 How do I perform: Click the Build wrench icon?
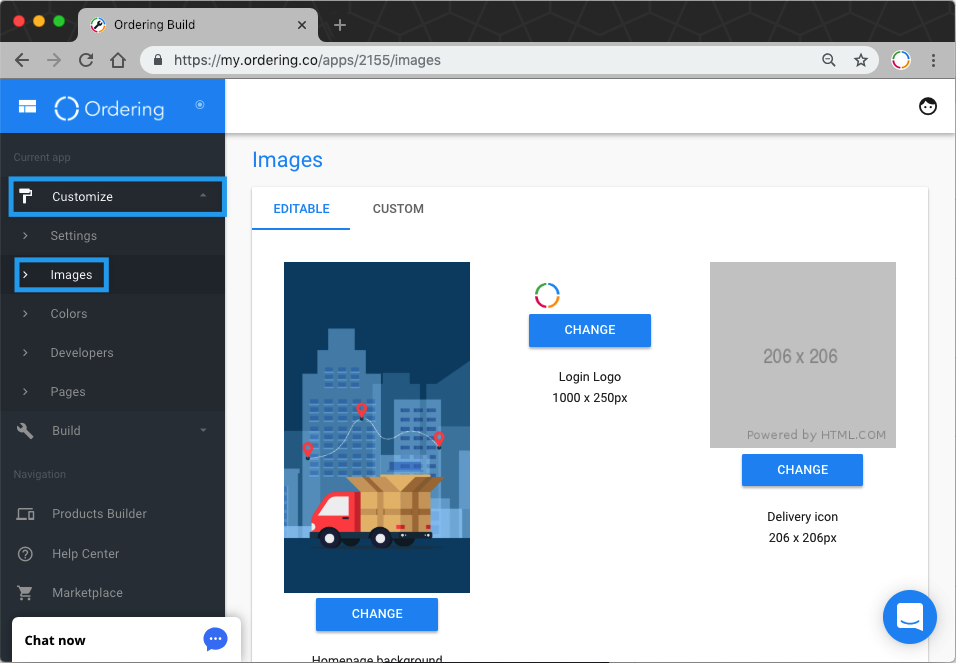[x=25, y=431]
